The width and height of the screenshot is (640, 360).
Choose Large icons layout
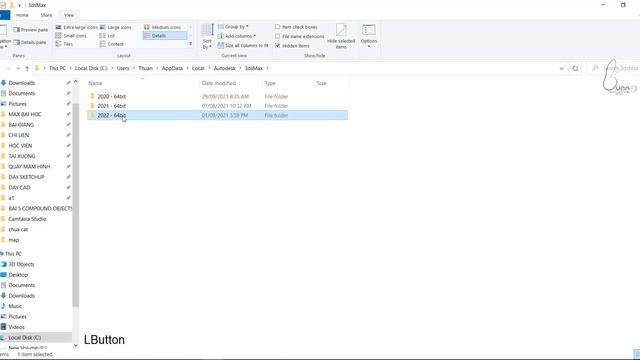tap(116, 27)
